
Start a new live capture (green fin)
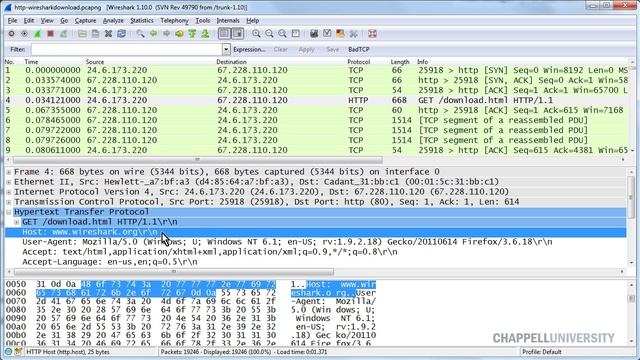tap(38, 34)
